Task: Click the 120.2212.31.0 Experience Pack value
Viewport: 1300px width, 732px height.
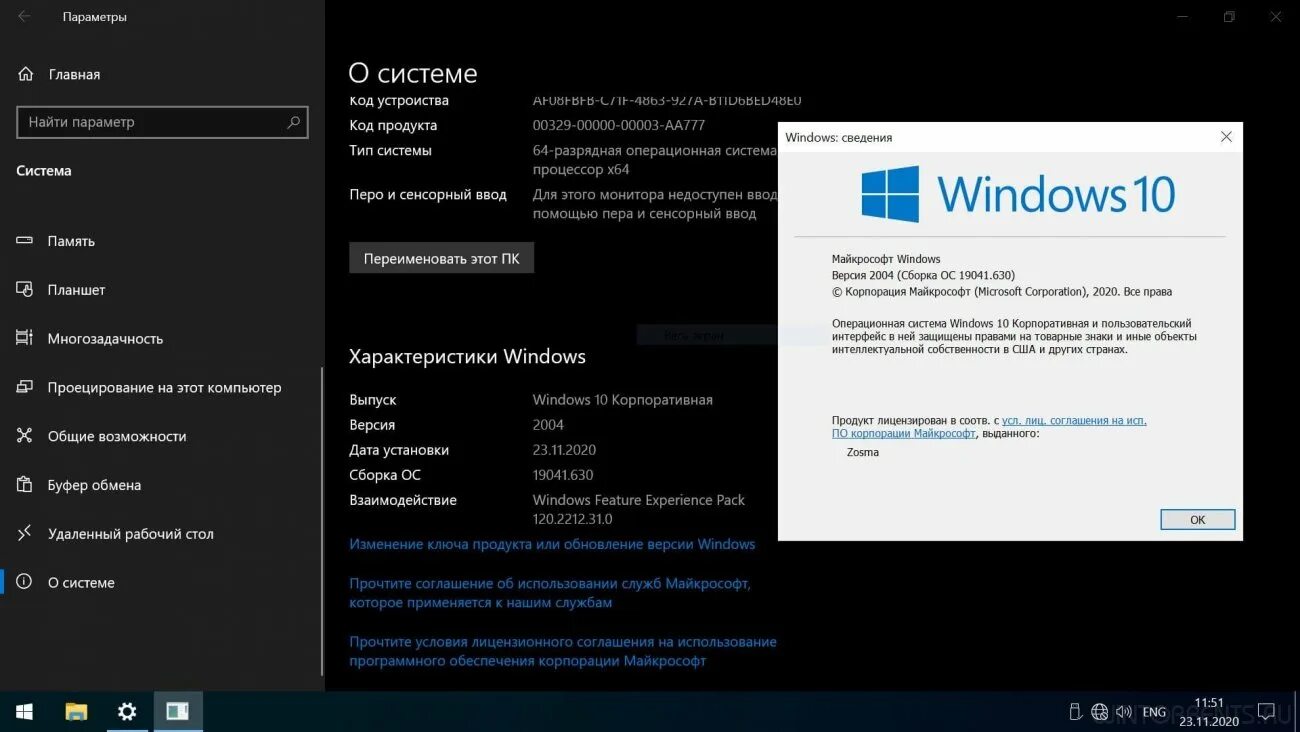Action: [x=573, y=519]
